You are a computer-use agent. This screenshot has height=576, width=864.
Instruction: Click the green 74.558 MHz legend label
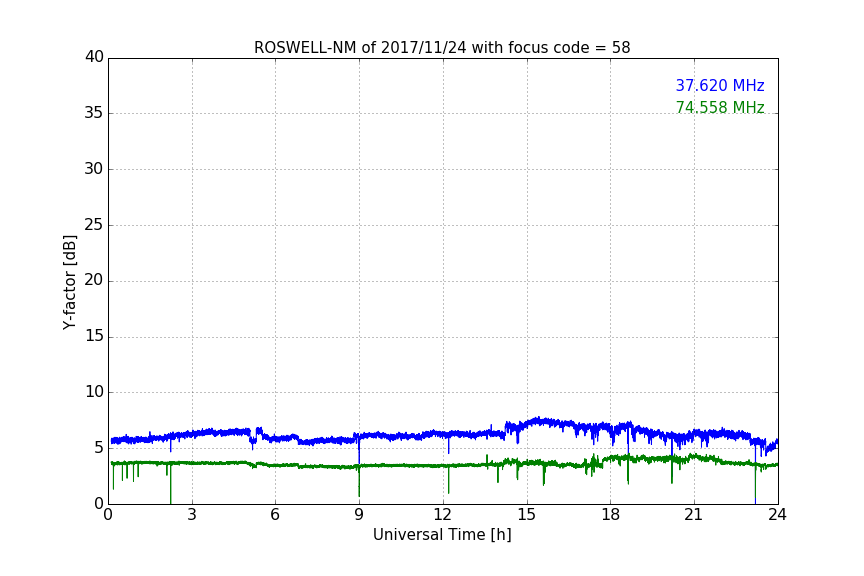coord(720,107)
